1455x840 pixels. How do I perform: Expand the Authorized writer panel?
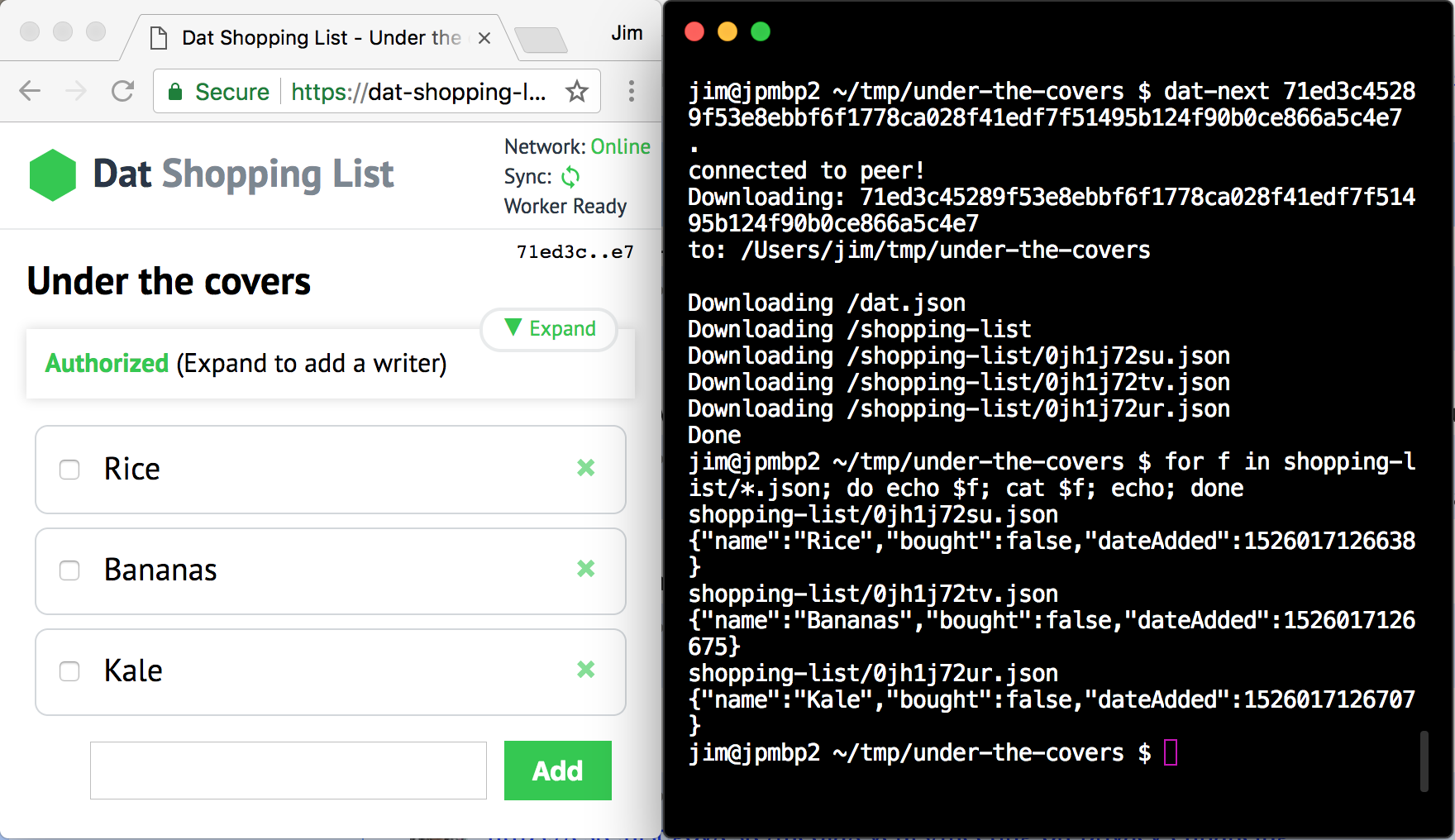point(550,329)
